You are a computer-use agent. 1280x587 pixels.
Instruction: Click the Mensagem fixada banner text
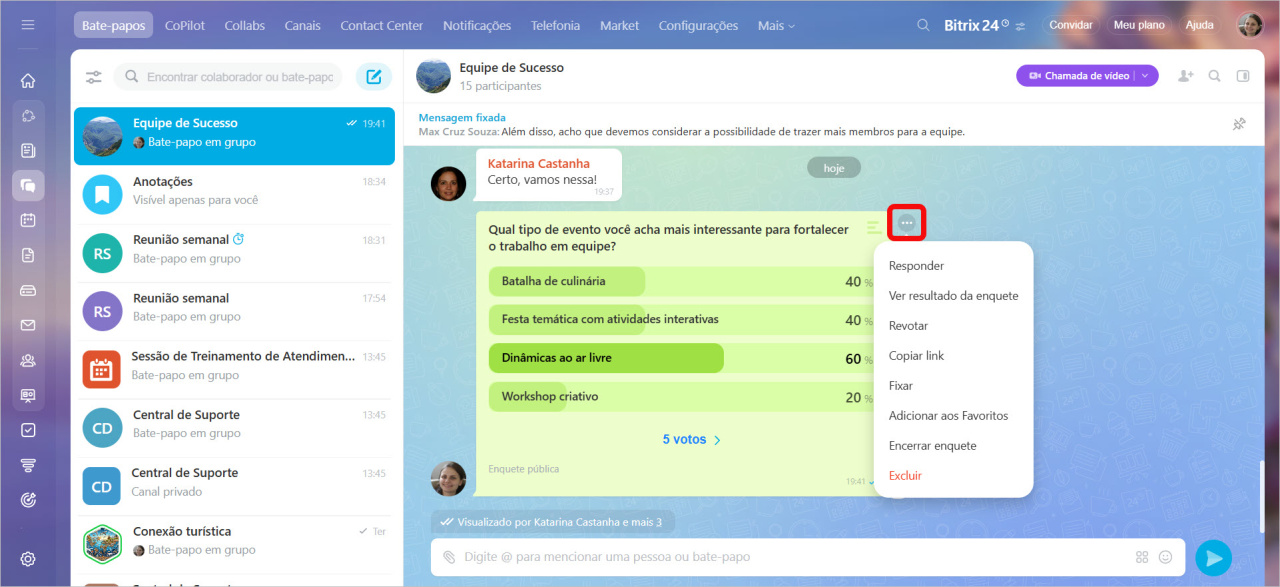pyautogui.click(x=462, y=117)
